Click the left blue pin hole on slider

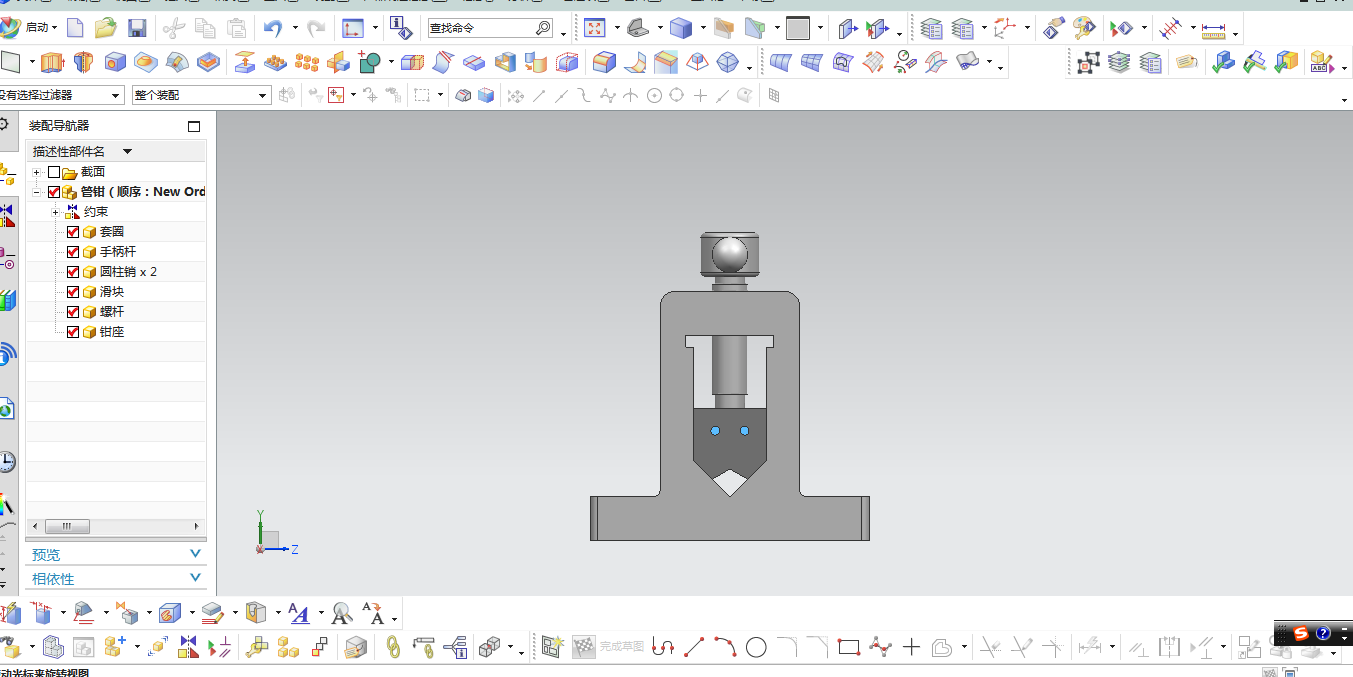tap(715, 431)
